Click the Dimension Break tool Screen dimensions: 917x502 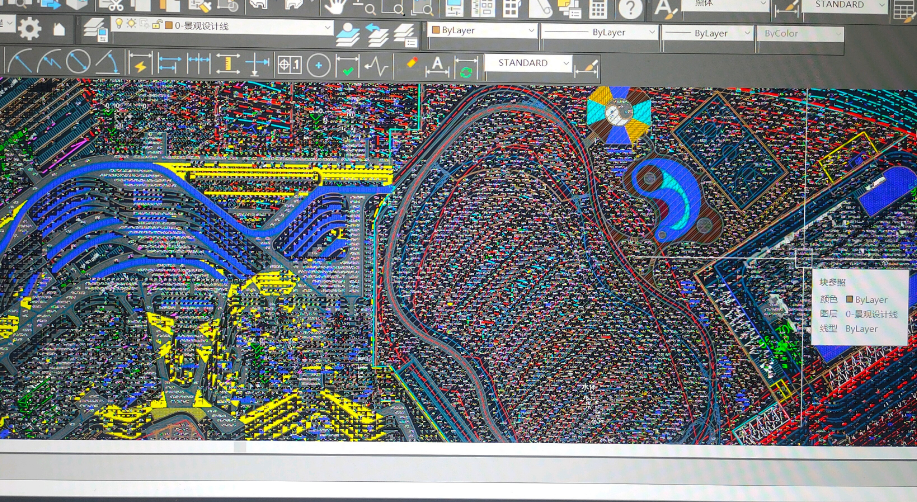click(x=257, y=64)
